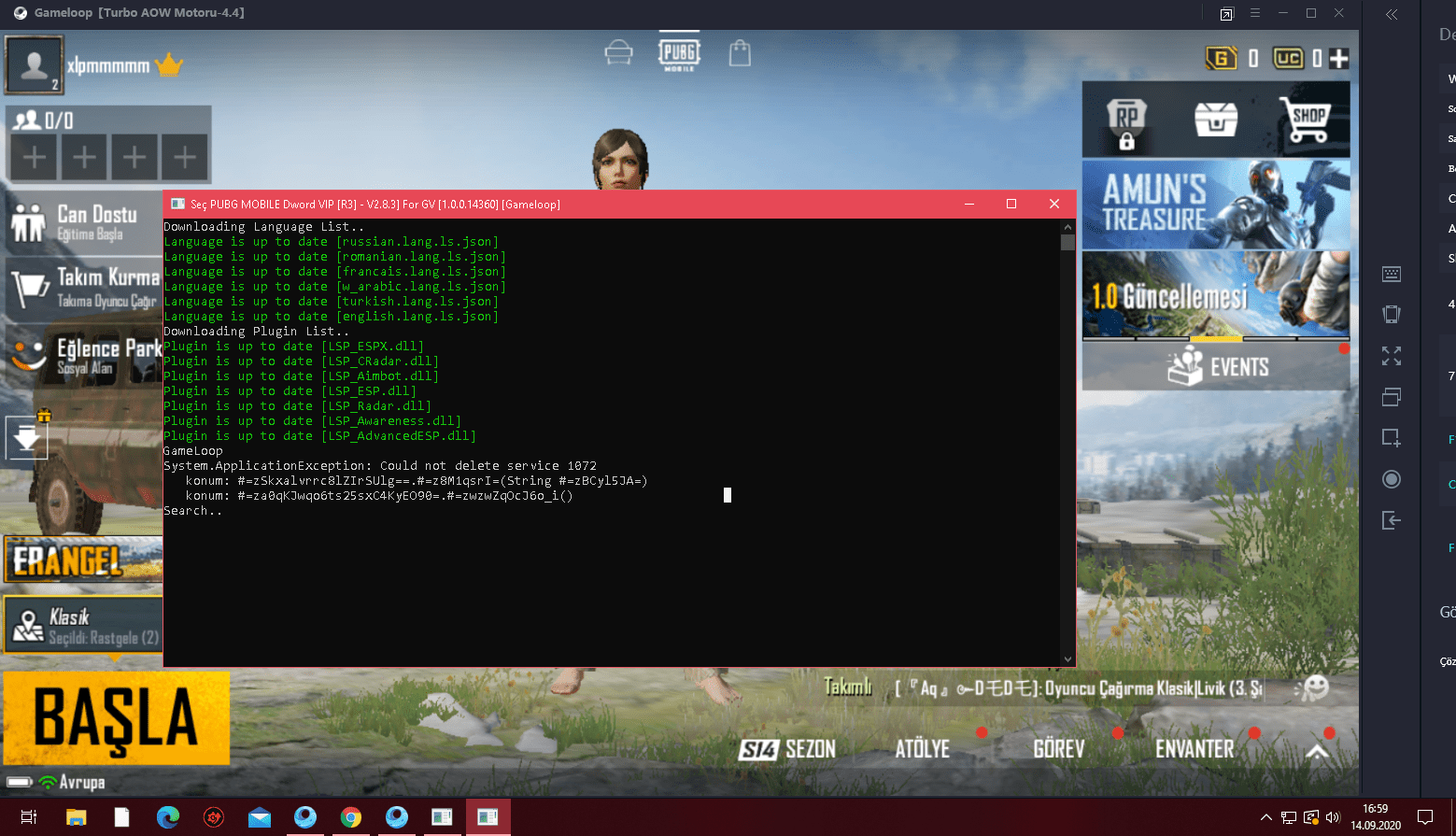Open Windows Task View on taskbar

(x=29, y=817)
